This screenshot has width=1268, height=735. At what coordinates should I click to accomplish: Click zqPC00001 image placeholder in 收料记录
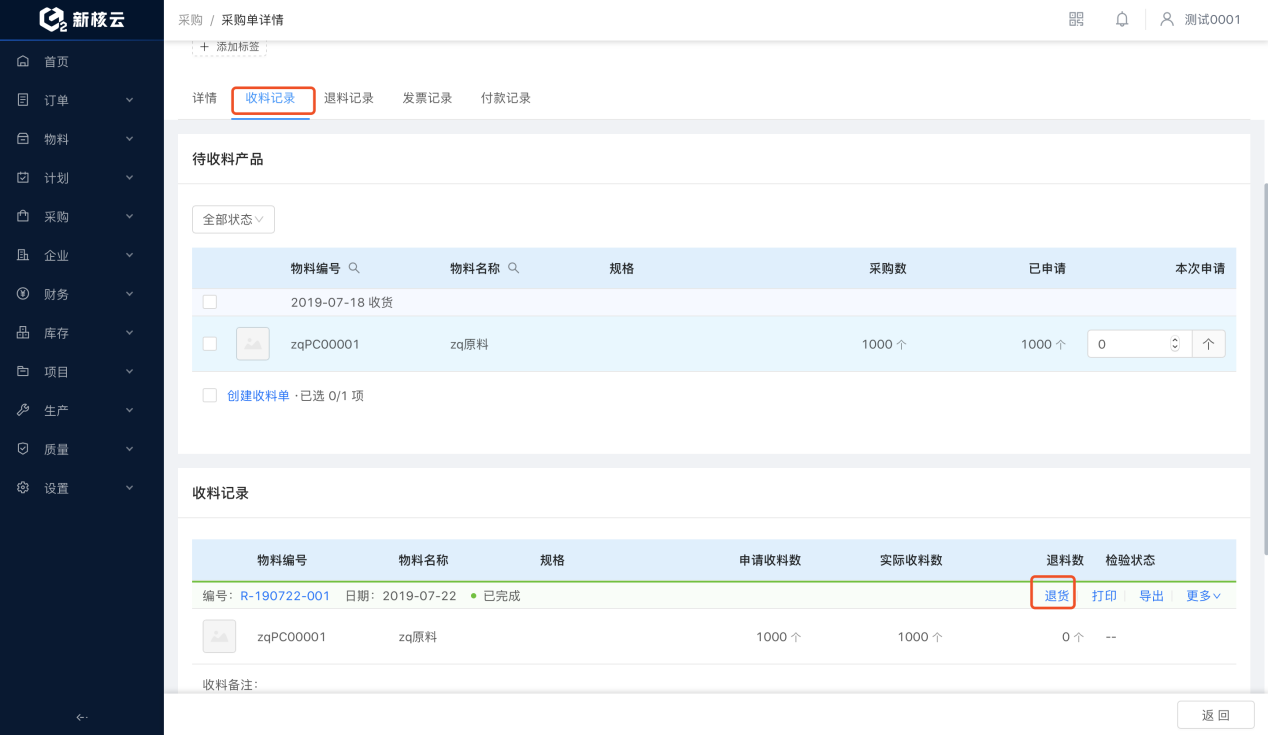tap(220, 636)
